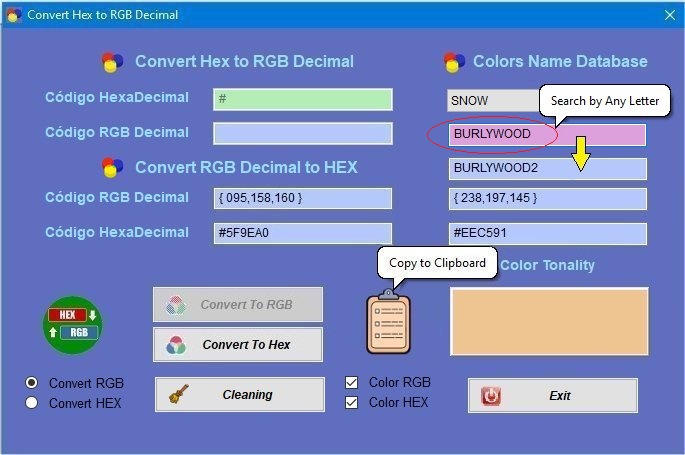Click the disabled Convert To RGB button
685x455 pixels.
click(238, 305)
